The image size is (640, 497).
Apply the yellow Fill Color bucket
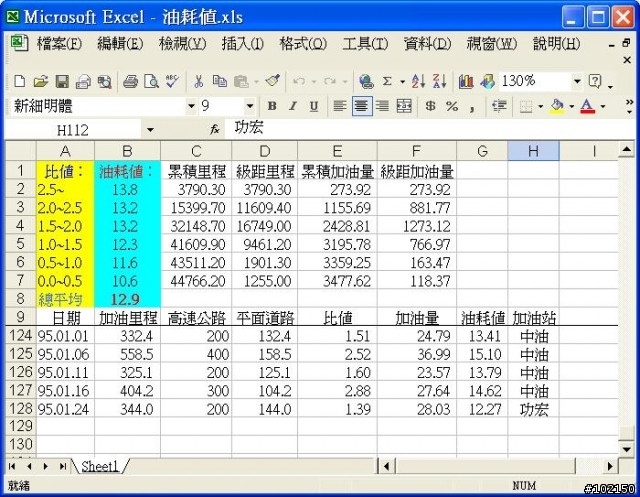557,106
